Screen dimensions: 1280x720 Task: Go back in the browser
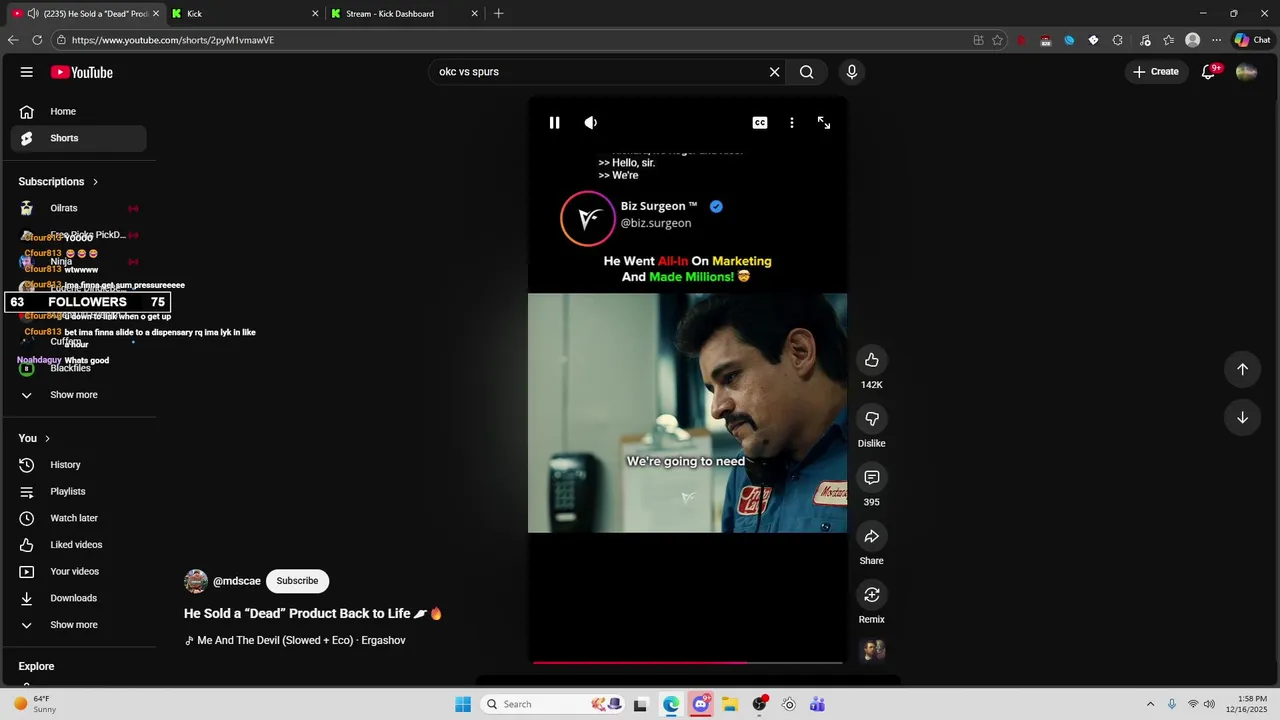(13, 40)
